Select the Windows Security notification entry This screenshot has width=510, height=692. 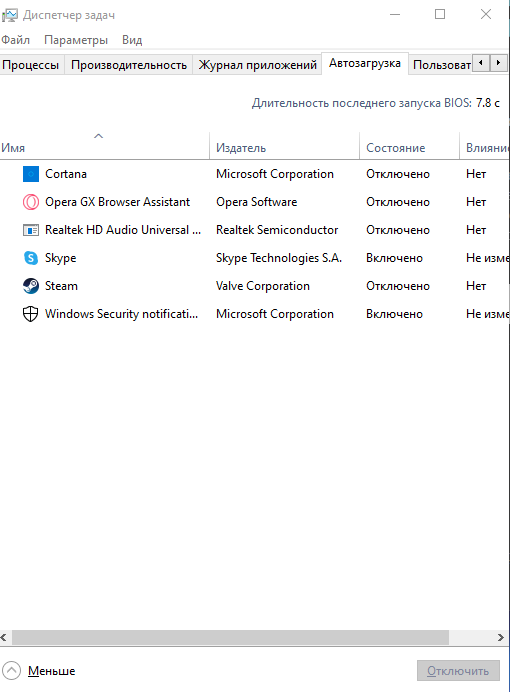[121, 314]
